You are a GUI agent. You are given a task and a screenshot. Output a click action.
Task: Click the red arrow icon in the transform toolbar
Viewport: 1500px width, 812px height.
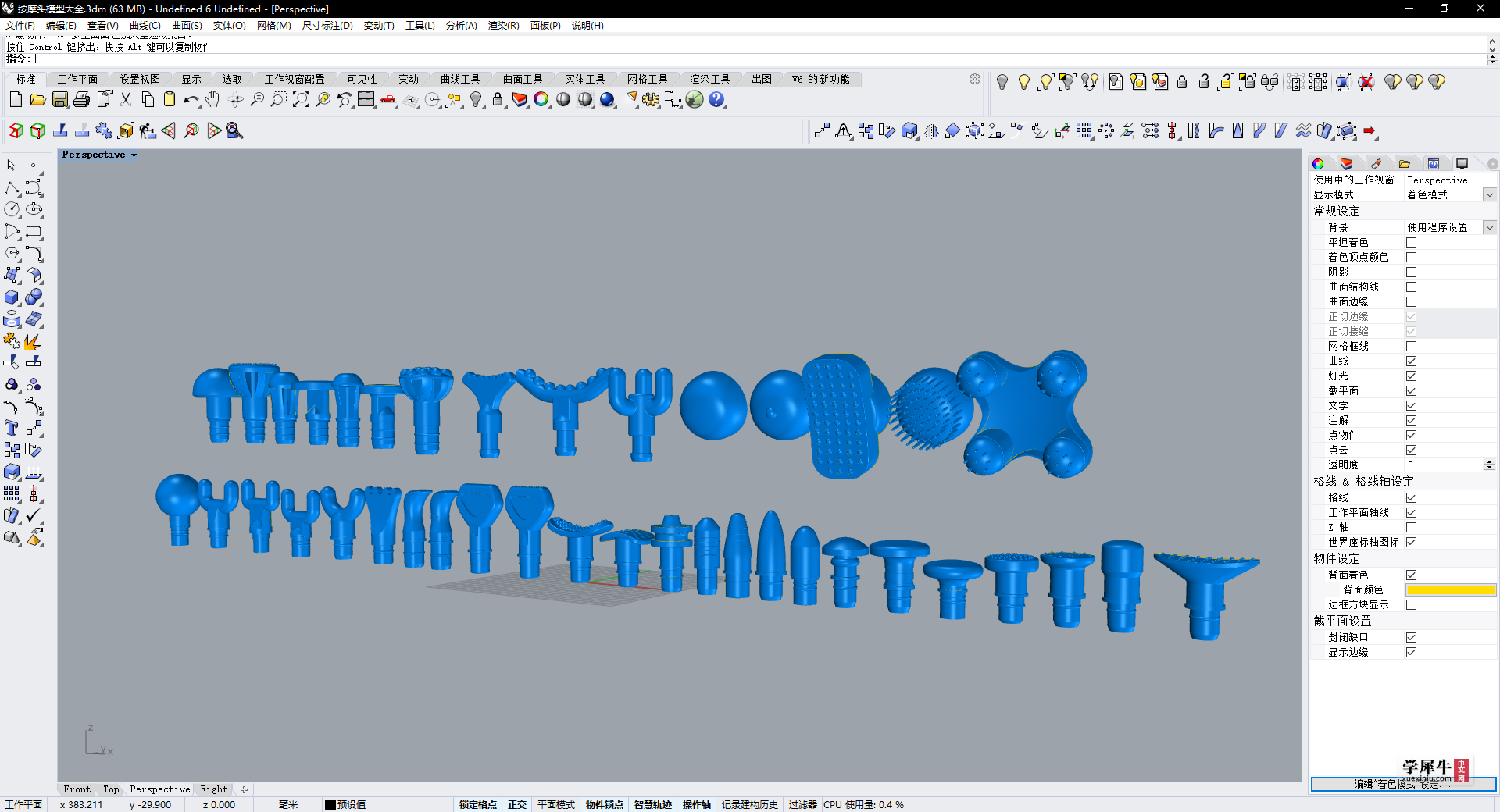(x=1370, y=131)
